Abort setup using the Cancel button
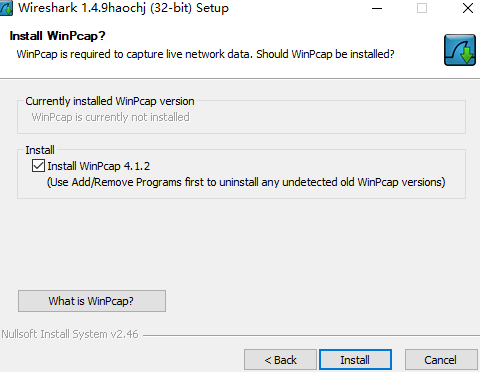 tap(441, 360)
